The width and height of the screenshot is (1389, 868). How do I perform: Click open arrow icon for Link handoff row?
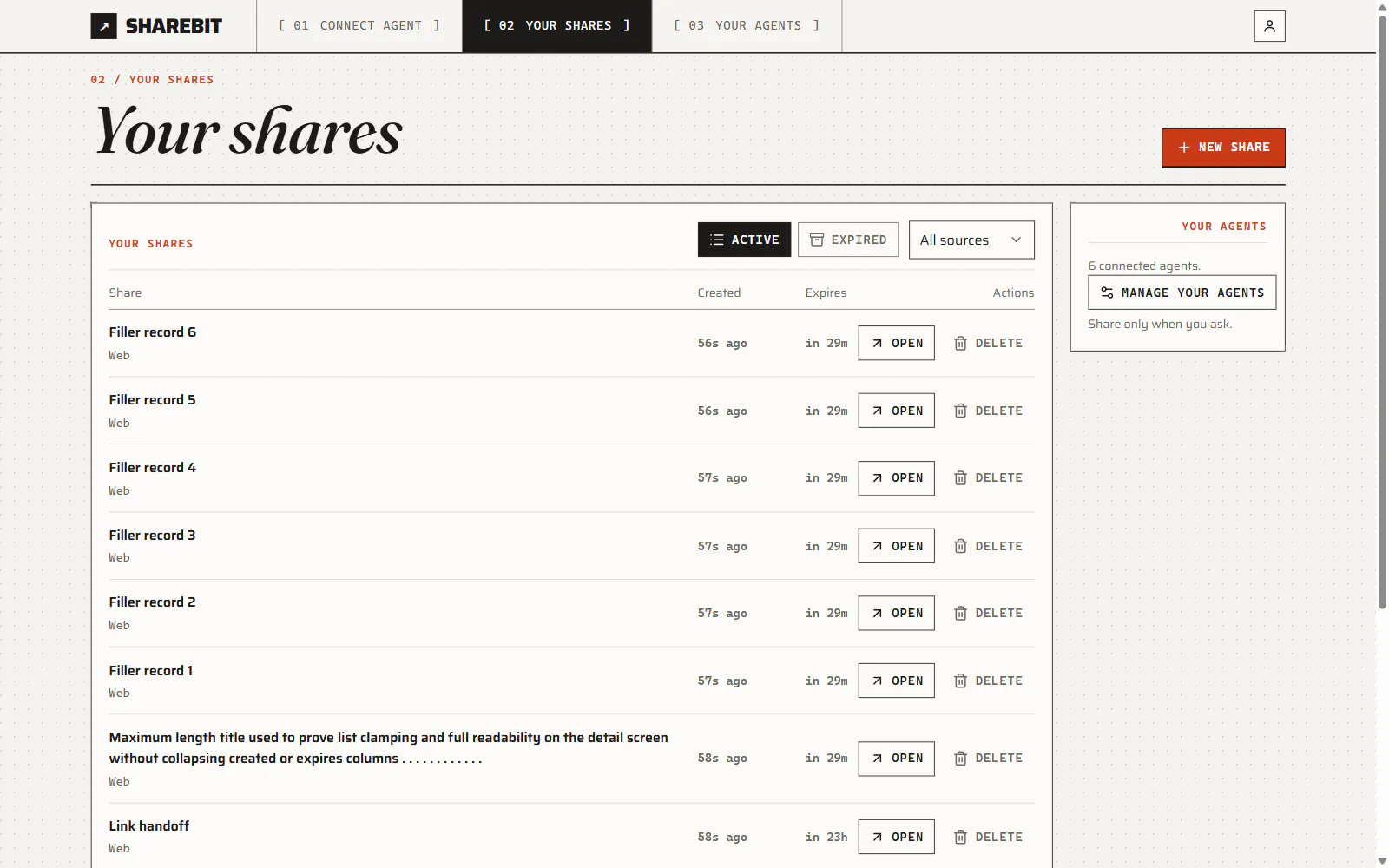pyautogui.click(x=878, y=837)
